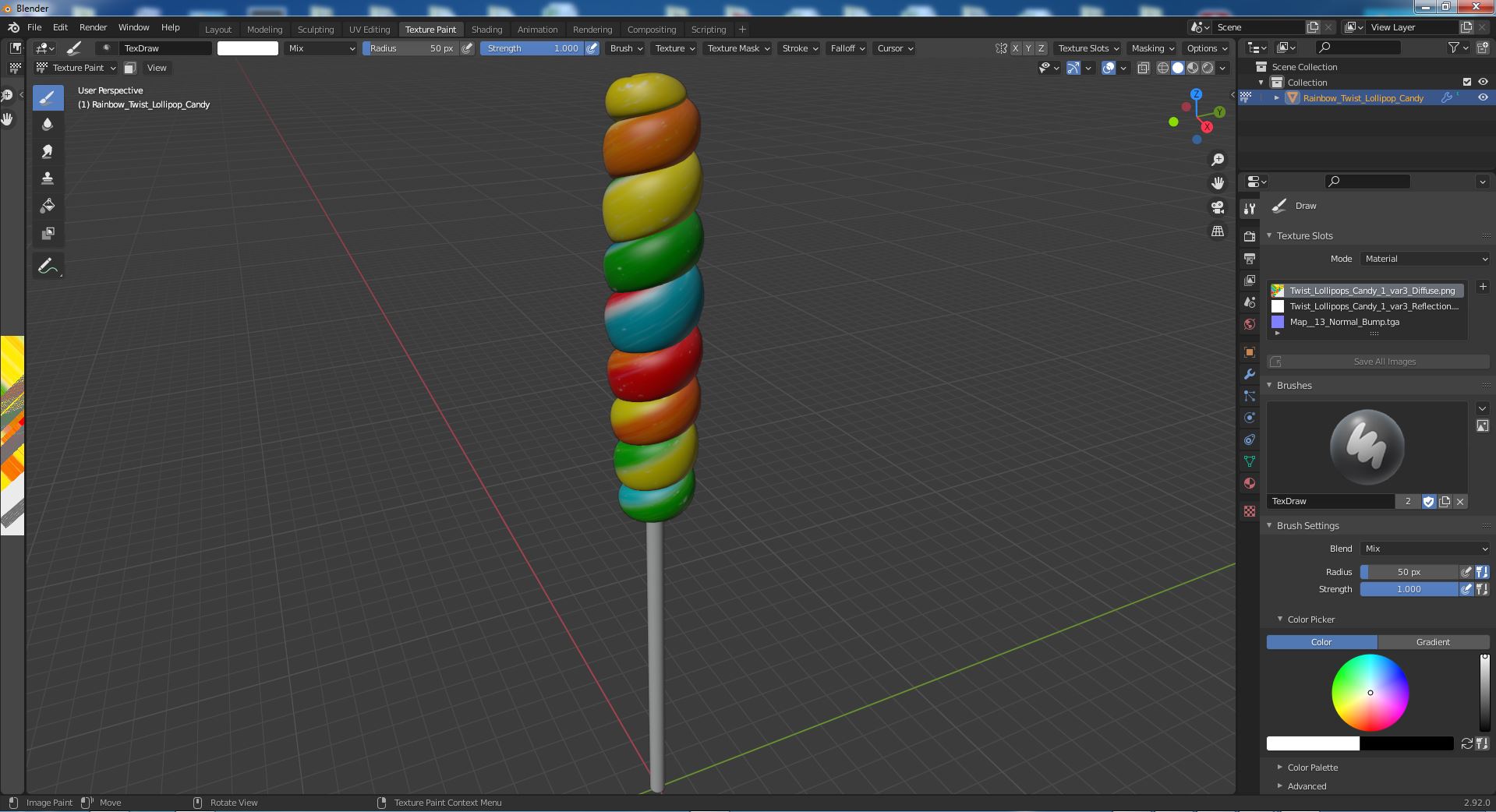The image size is (1496, 812).
Task: Toggle X symmetry mirror button
Action: click(x=1015, y=48)
